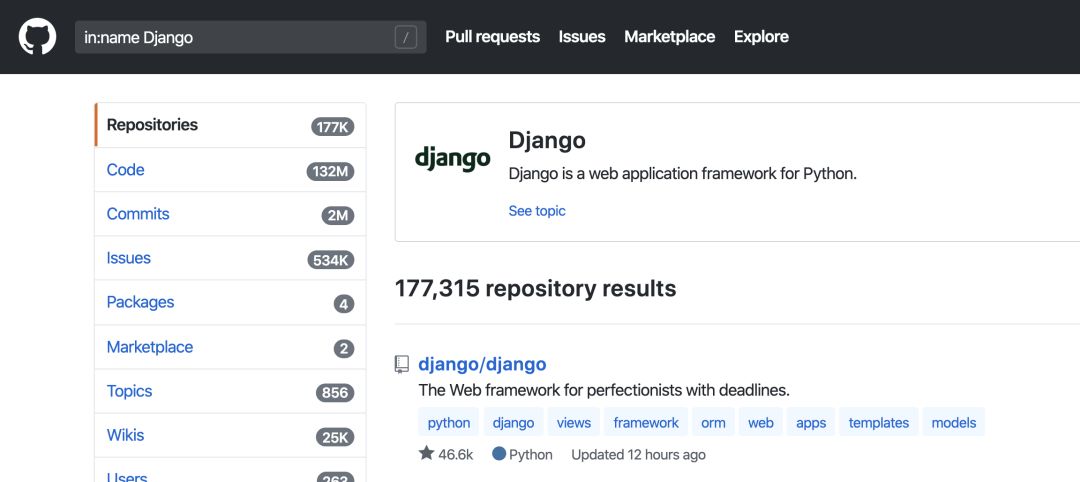The height and width of the screenshot is (482, 1080).
Task: Click the 534K issues count badge
Action: pos(331,260)
